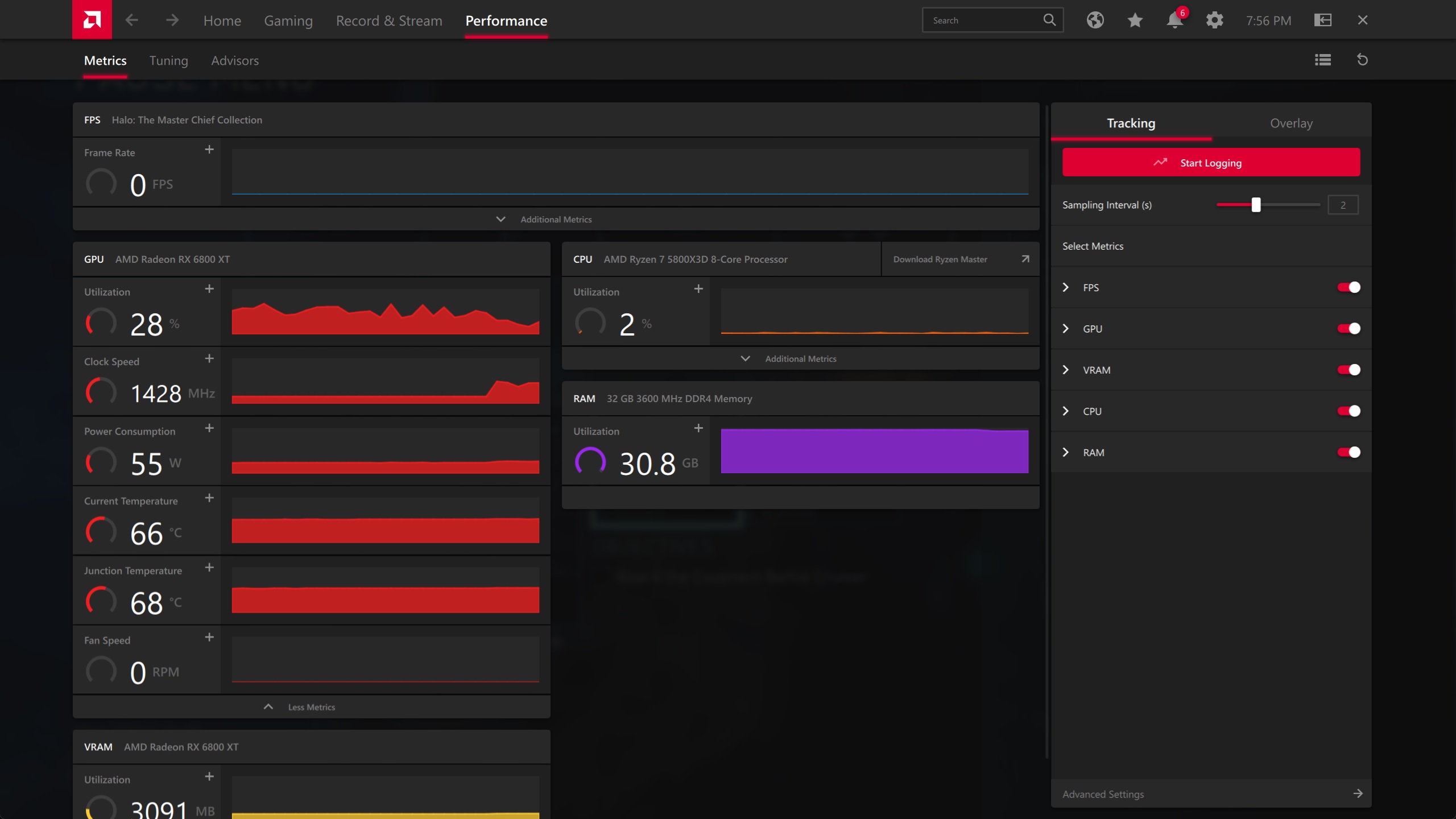1456x819 pixels.
Task: Click the Sampling Interval slider handle
Action: click(x=1256, y=205)
